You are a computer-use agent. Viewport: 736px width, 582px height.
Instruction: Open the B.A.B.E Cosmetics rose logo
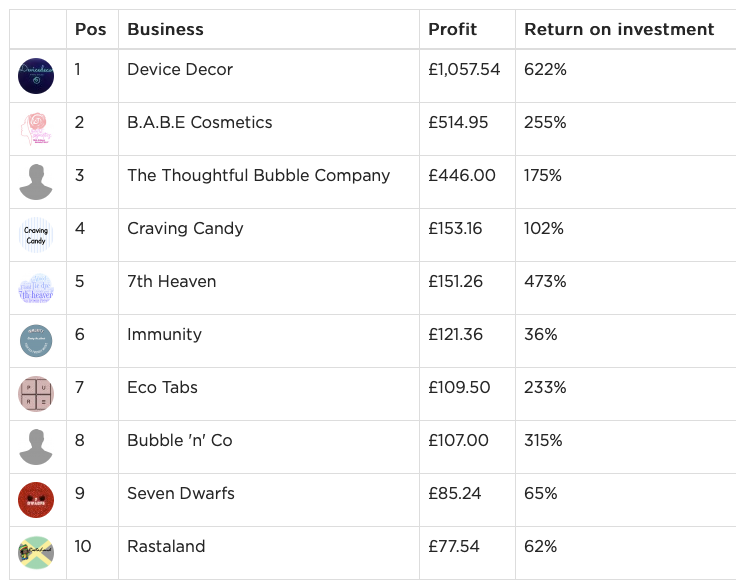tap(36, 129)
